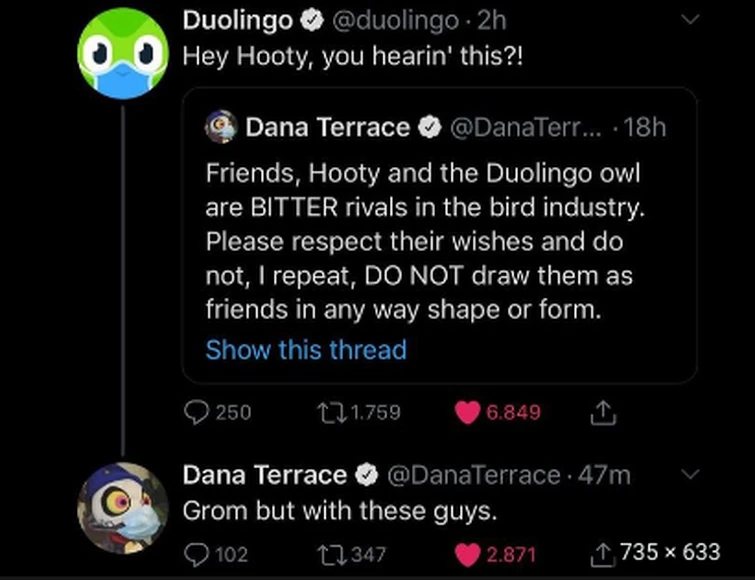The height and width of the screenshot is (580, 755).
Task: Share Dana Terrace's Grom tweet
Action: point(604,553)
